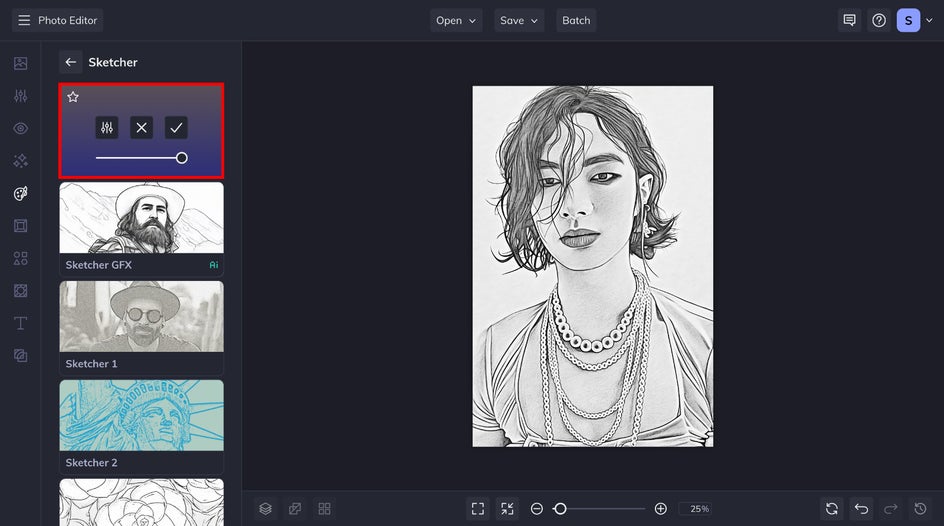This screenshot has height=526, width=944.
Task: Open the eye-shaped Touch Up tool
Action: tap(20, 128)
